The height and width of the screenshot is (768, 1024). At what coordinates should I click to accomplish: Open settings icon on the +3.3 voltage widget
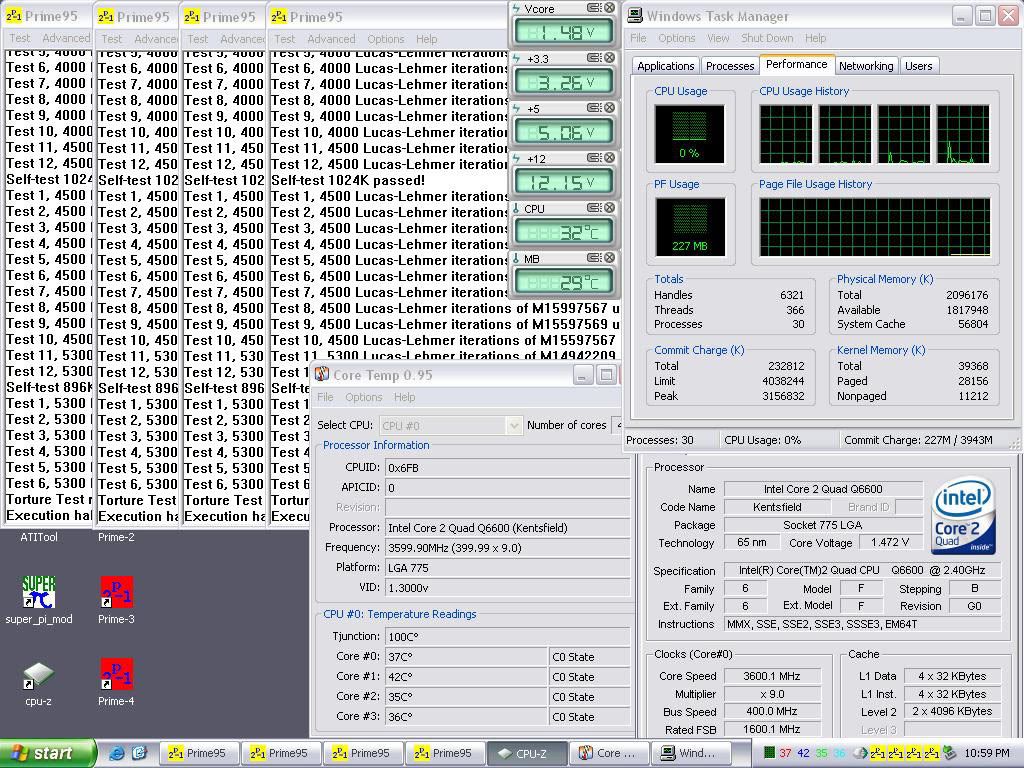coord(594,58)
